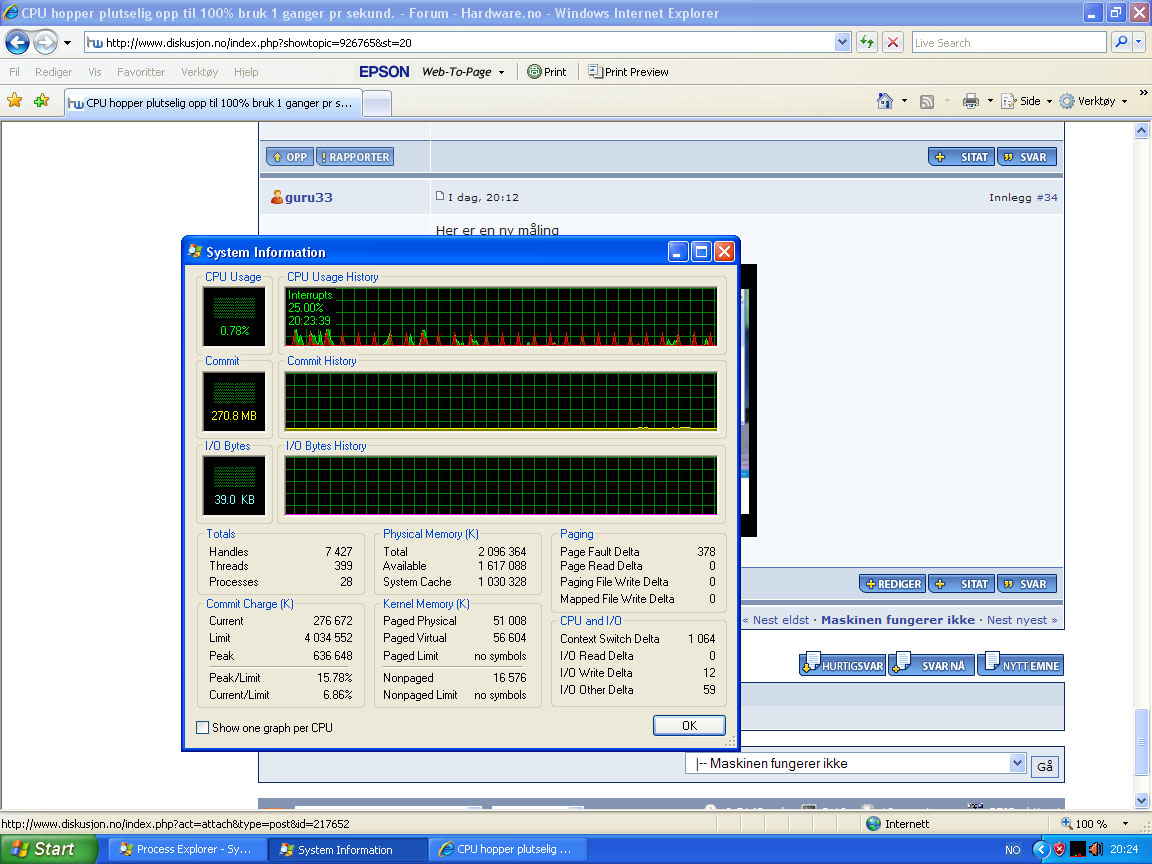
Task: Open the Favoritter menu
Action: coord(141,72)
